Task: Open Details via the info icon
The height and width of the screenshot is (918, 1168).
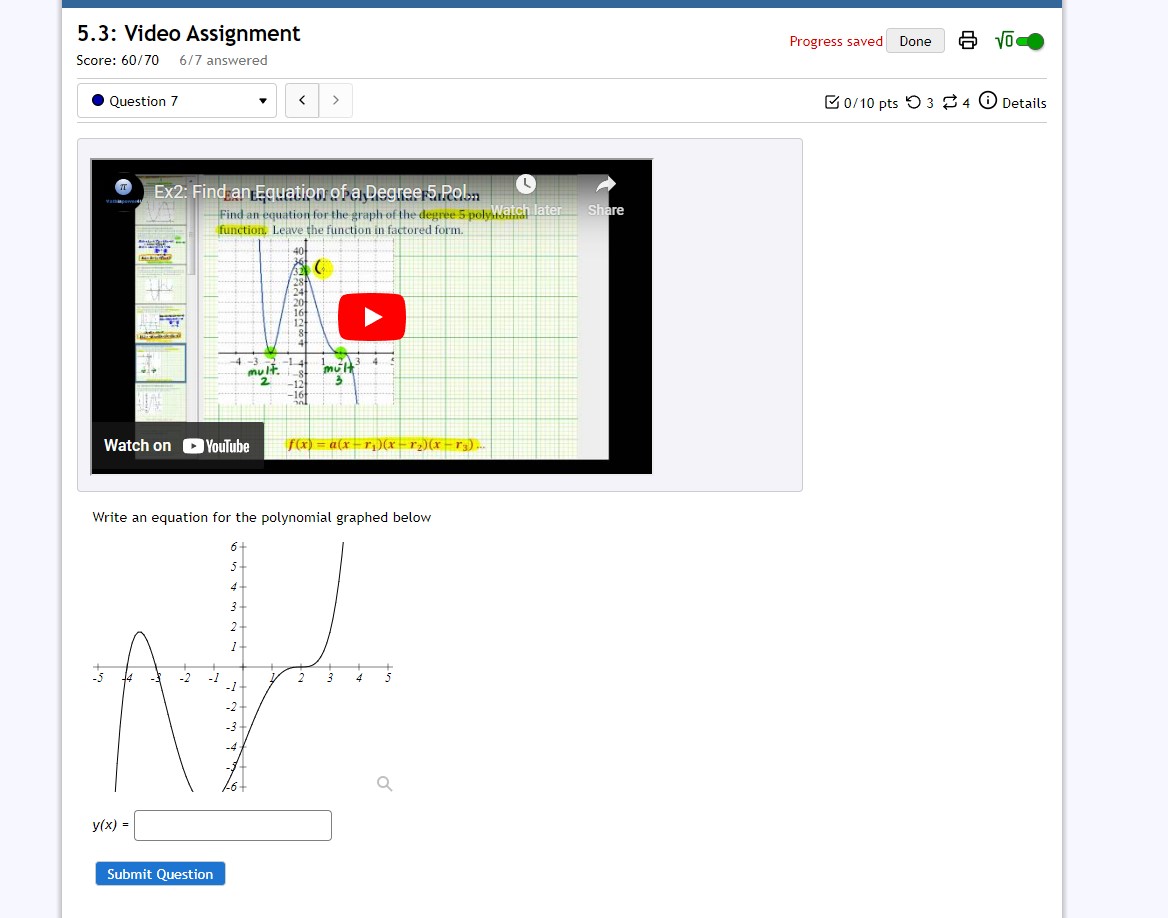Action: coord(987,101)
